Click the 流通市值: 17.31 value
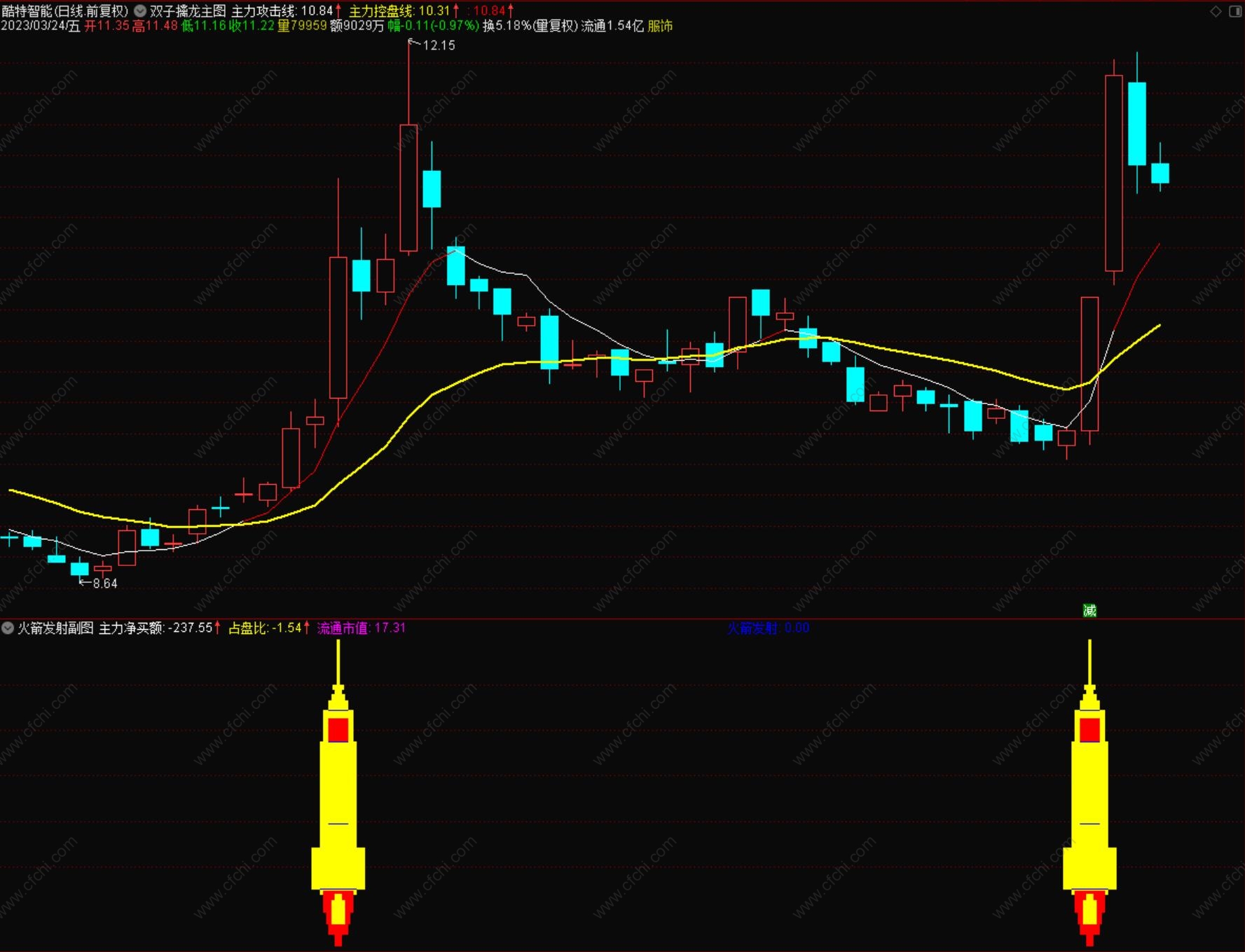The image size is (1245, 952). point(362,628)
